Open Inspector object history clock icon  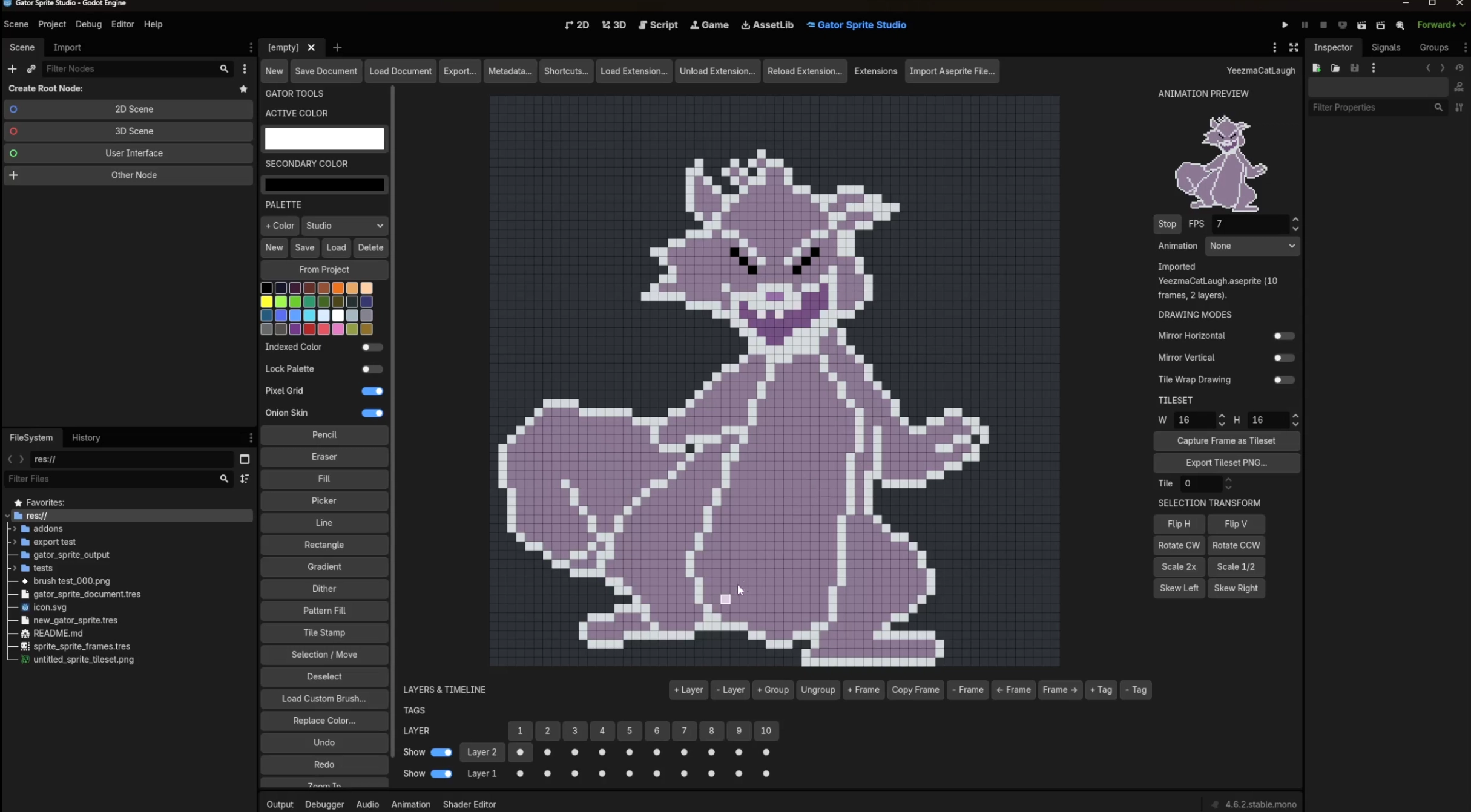point(1459,68)
